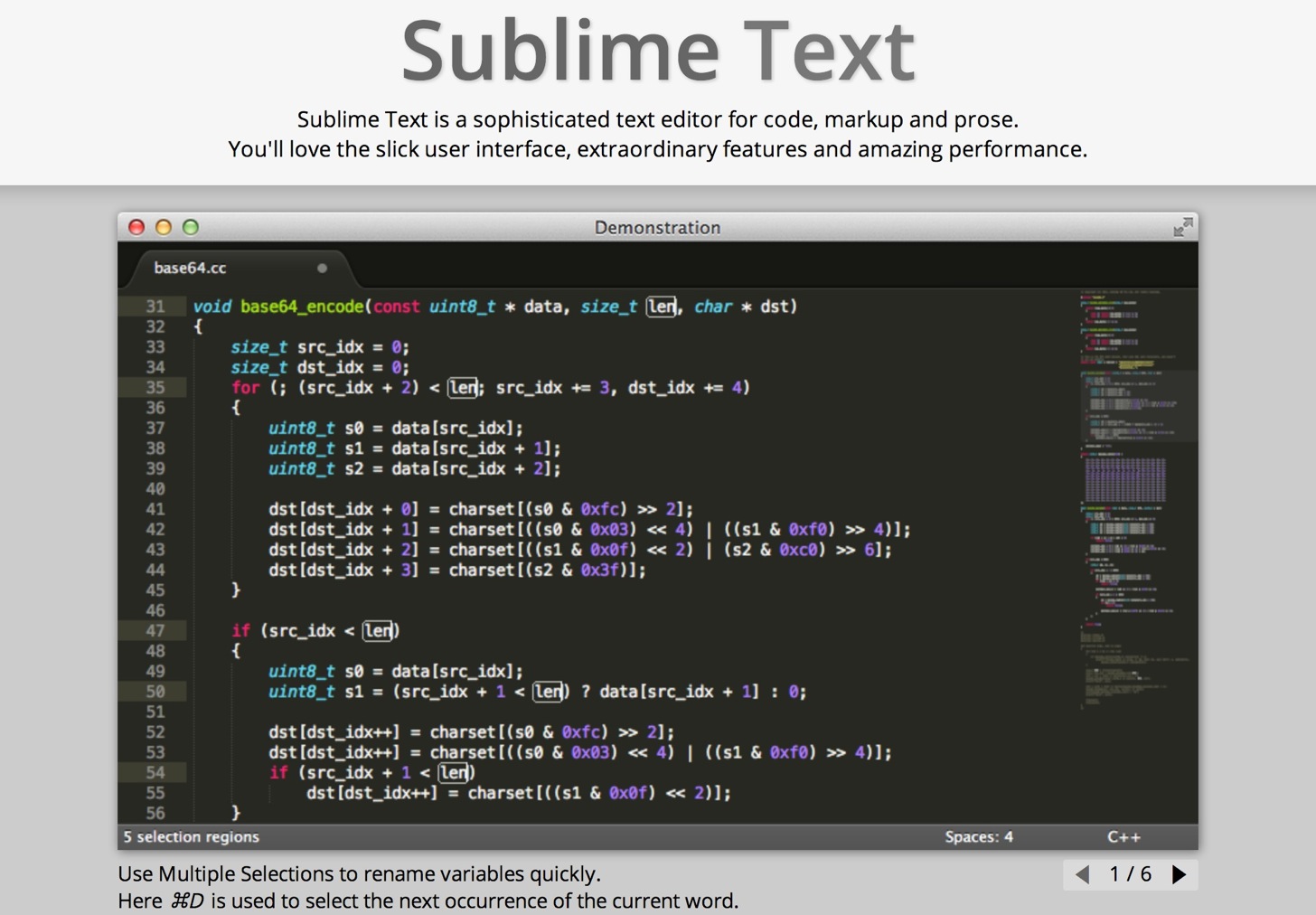The width and height of the screenshot is (1316, 915).
Task: Click the ⌘D shortcut text in caption
Action: 187,901
